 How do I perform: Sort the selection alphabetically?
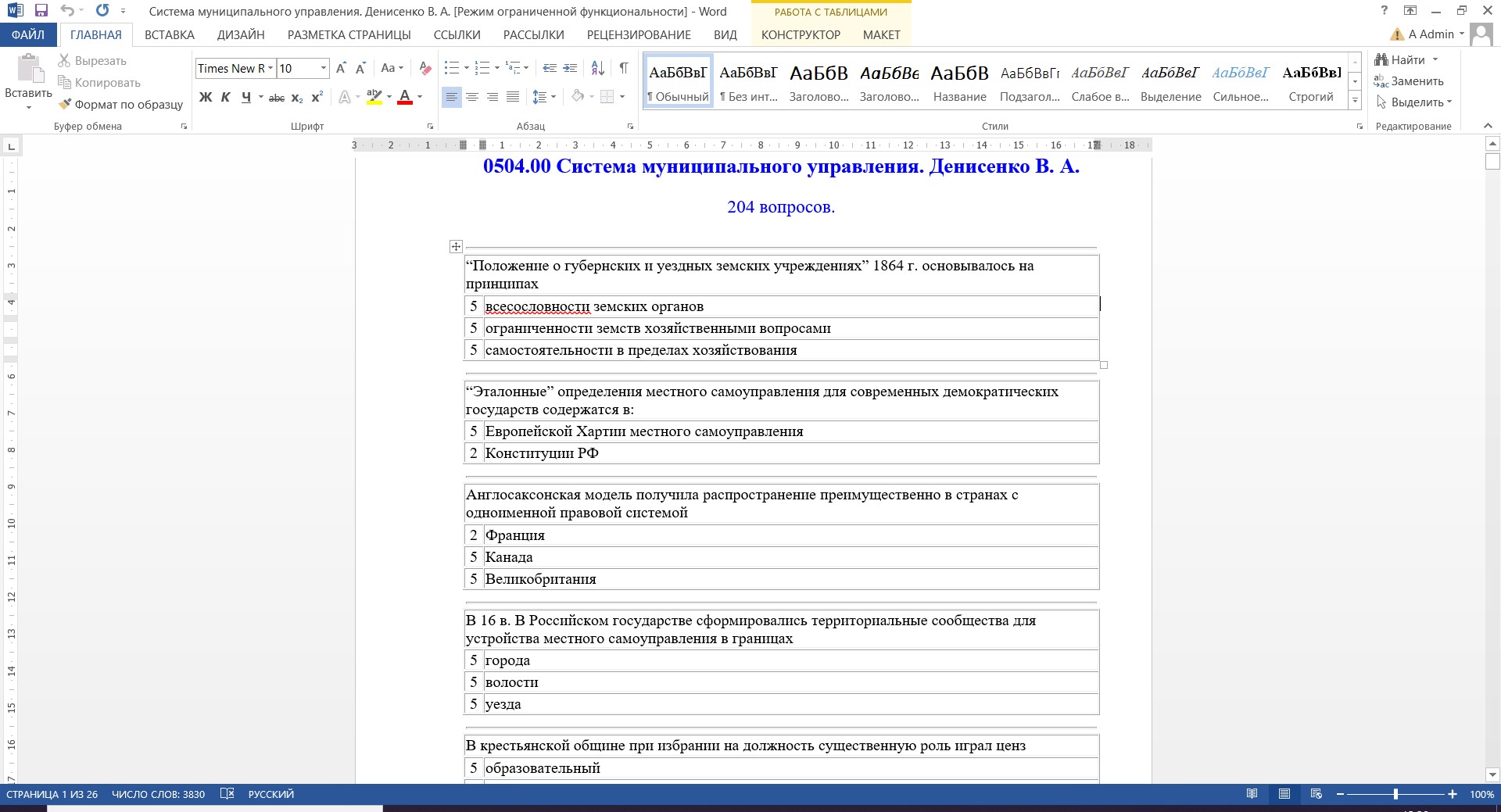(597, 69)
